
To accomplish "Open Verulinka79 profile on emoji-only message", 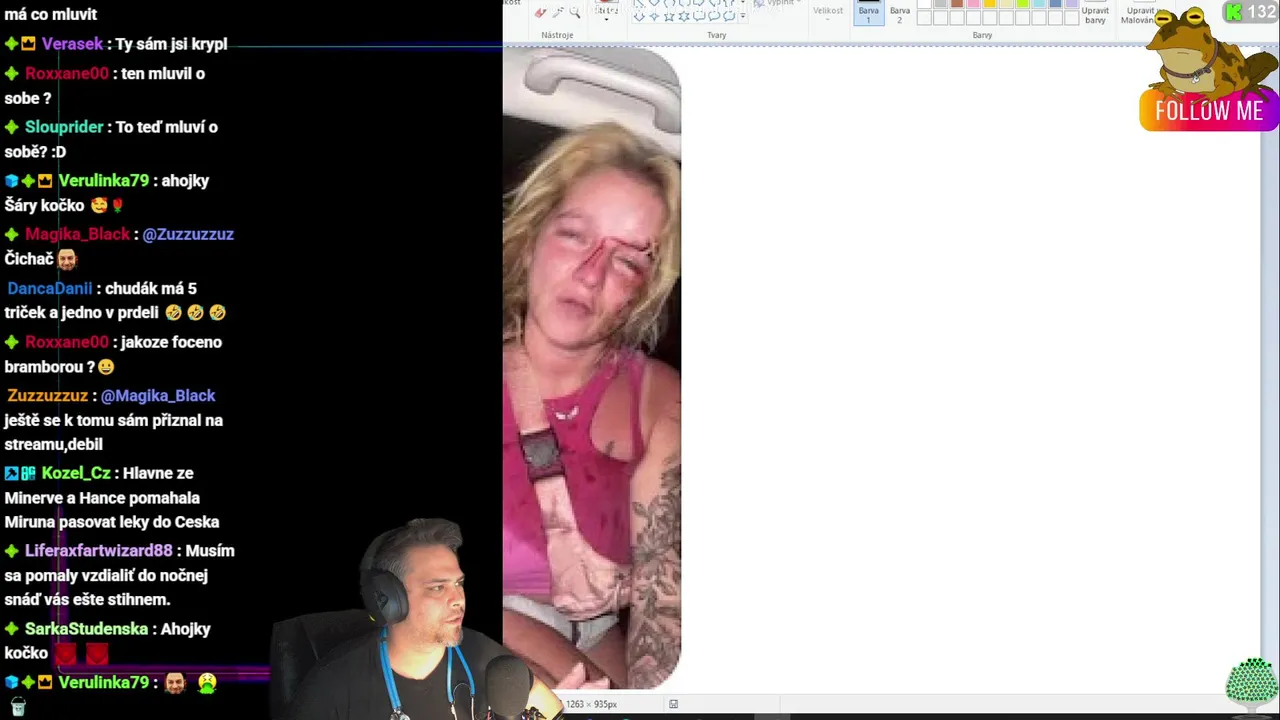I will click(x=103, y=683).
